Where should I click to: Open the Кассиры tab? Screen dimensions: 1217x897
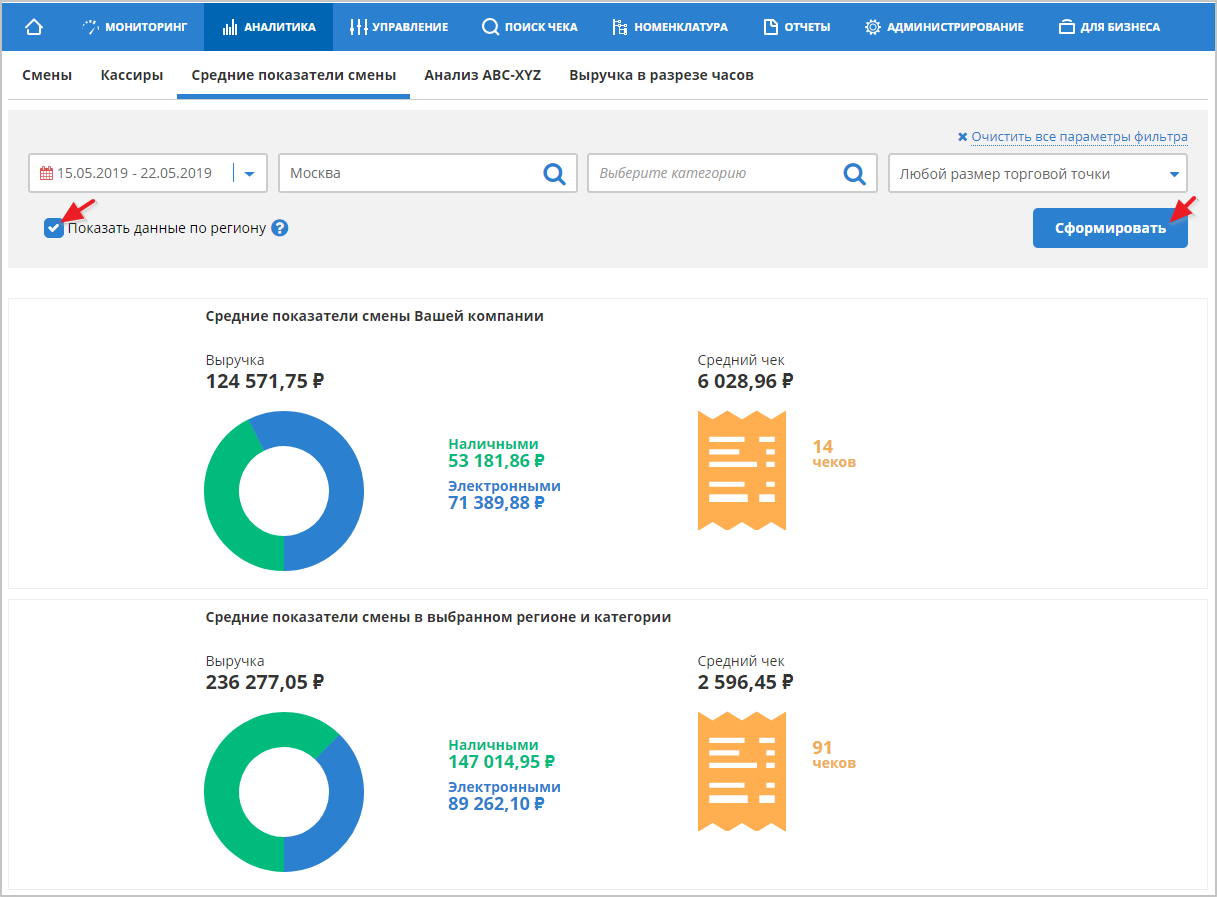132,75
